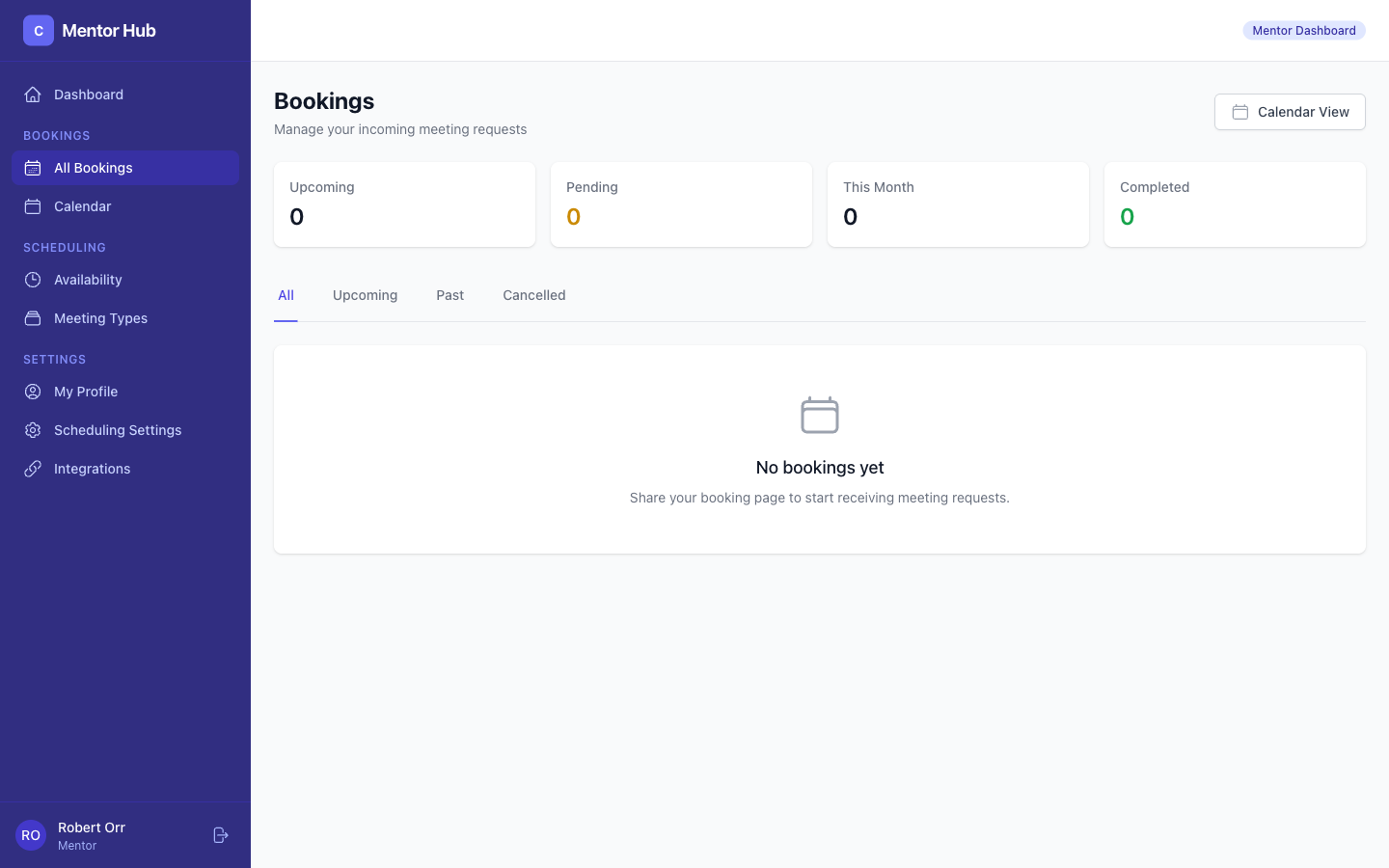Click the Pending stats card

pos(681,203)
